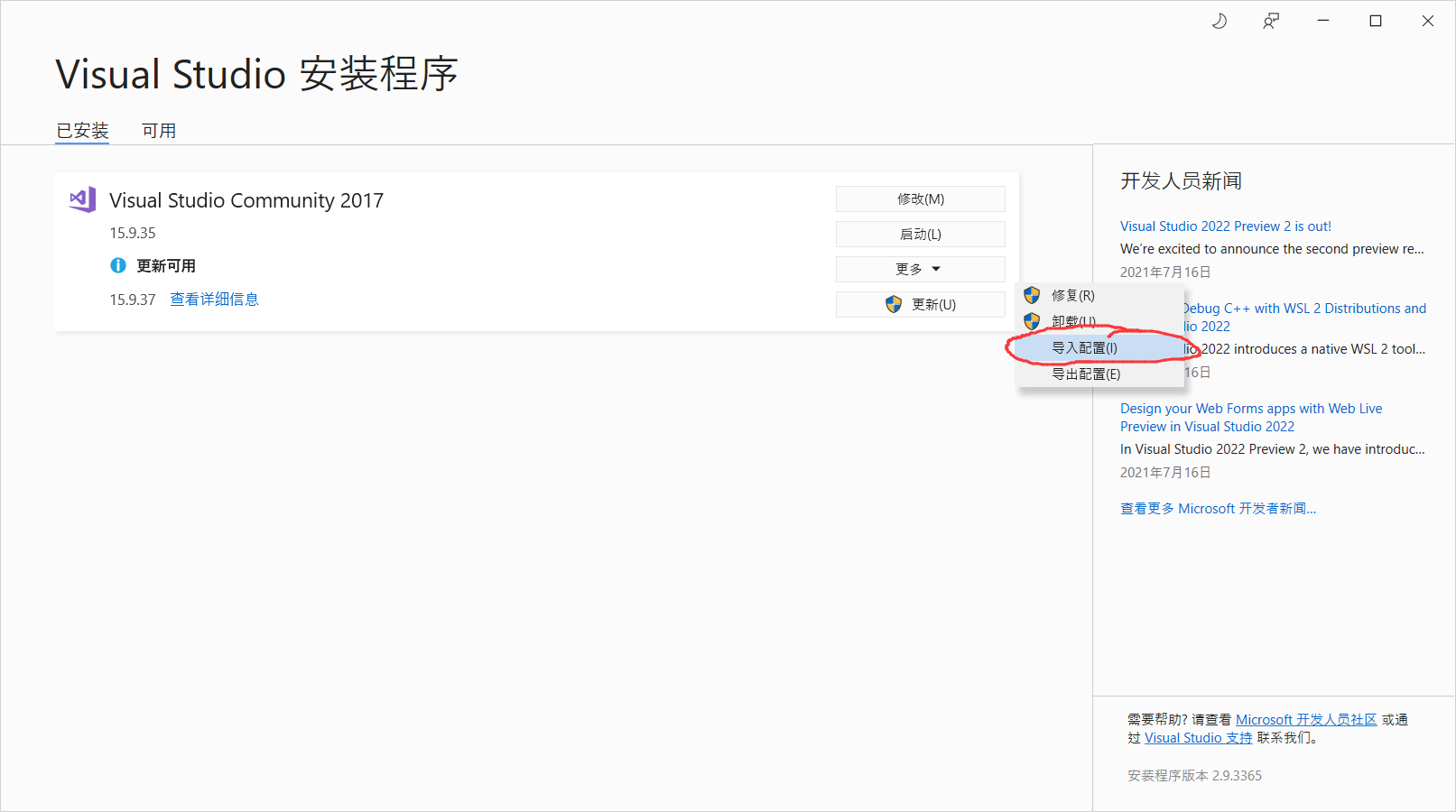Open the 查看详细信息 link
1456x812 pixels.
(215, 299)
